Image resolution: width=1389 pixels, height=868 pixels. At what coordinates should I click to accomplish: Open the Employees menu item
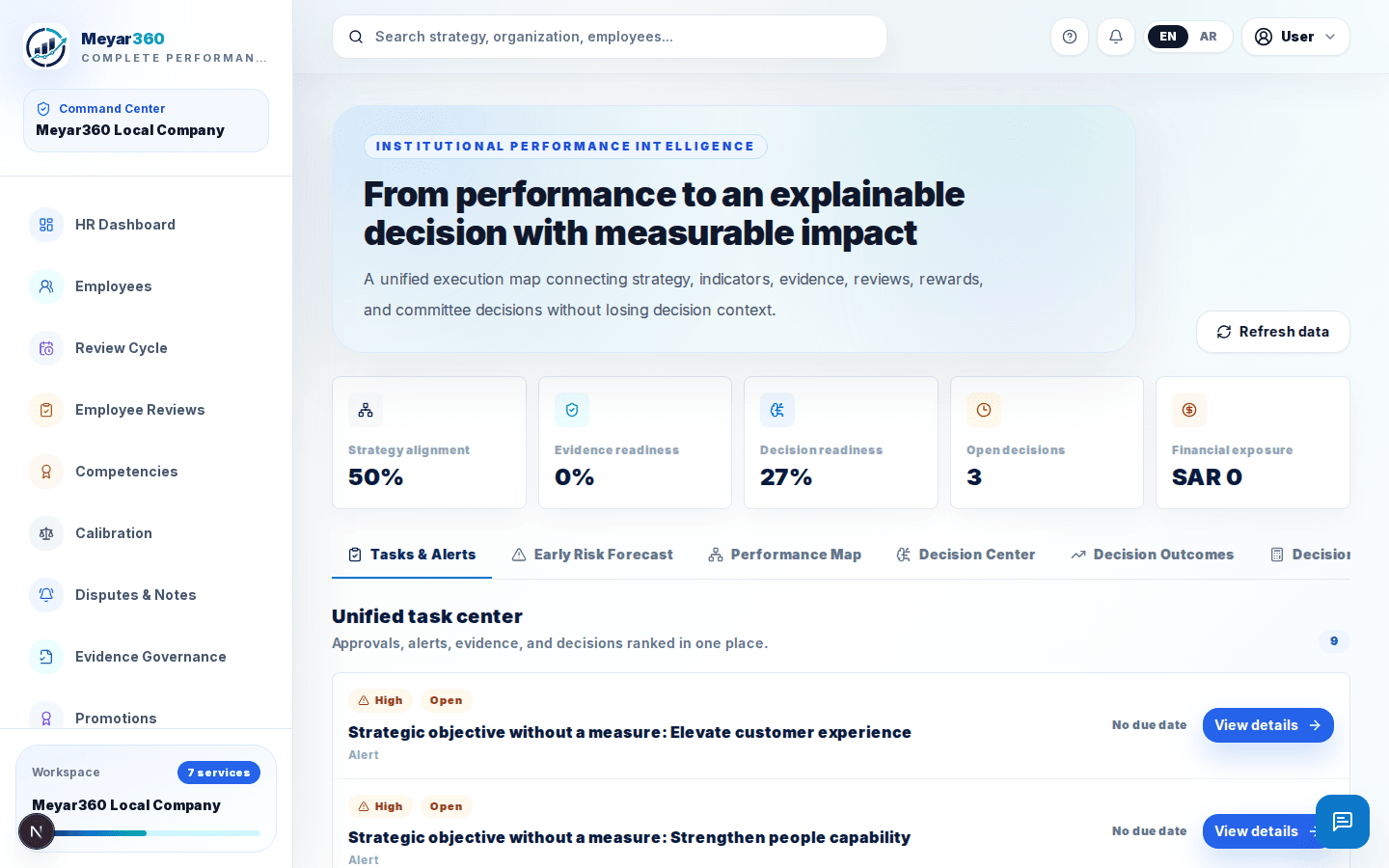coord(146,286)
